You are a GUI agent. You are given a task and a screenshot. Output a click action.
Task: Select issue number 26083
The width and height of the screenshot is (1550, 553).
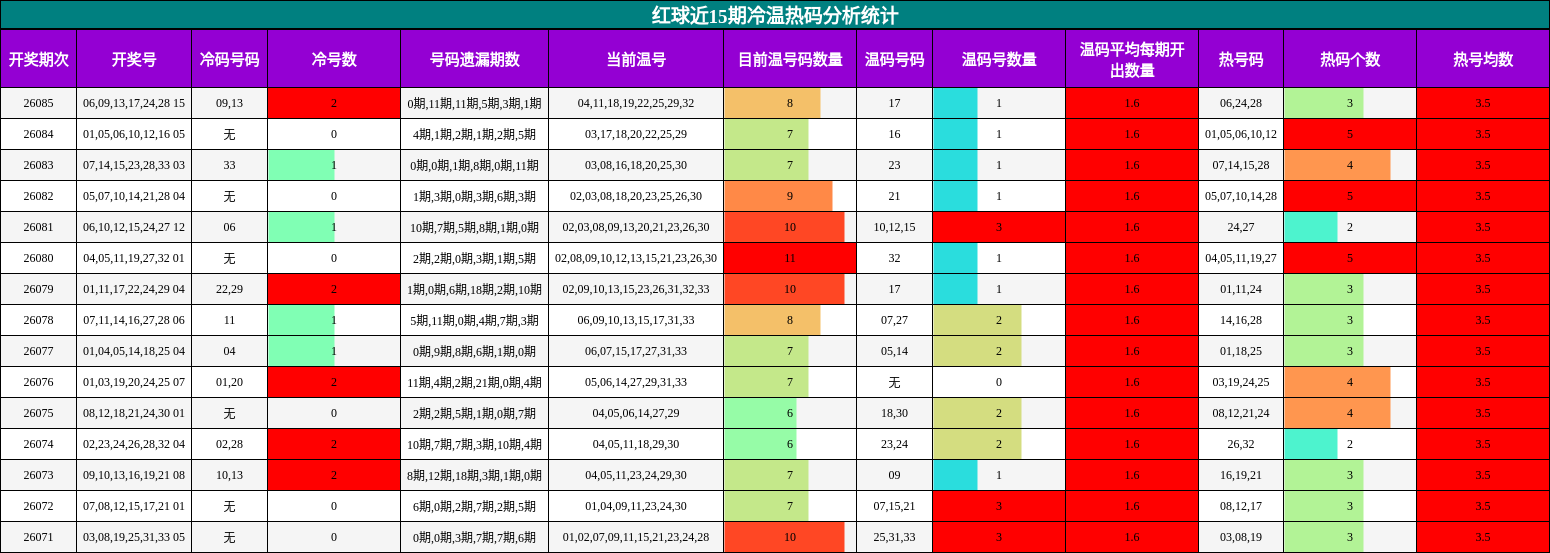click(x=38, y=165)
